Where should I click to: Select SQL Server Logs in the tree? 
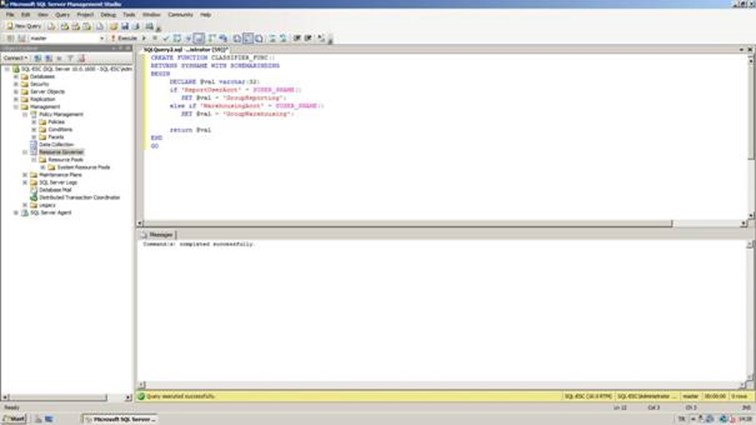coord(58,182)
